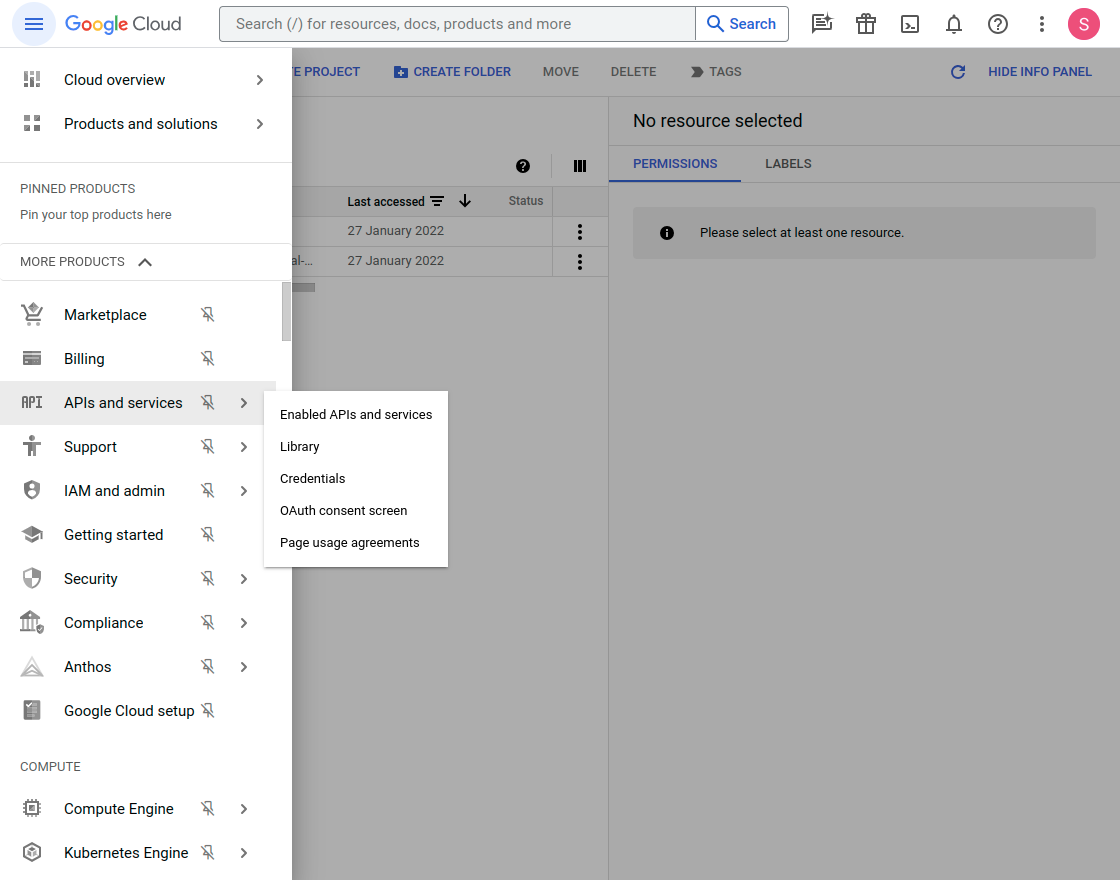
Task: Open actions menu for second 27 January row
Action: pos(580,261)
